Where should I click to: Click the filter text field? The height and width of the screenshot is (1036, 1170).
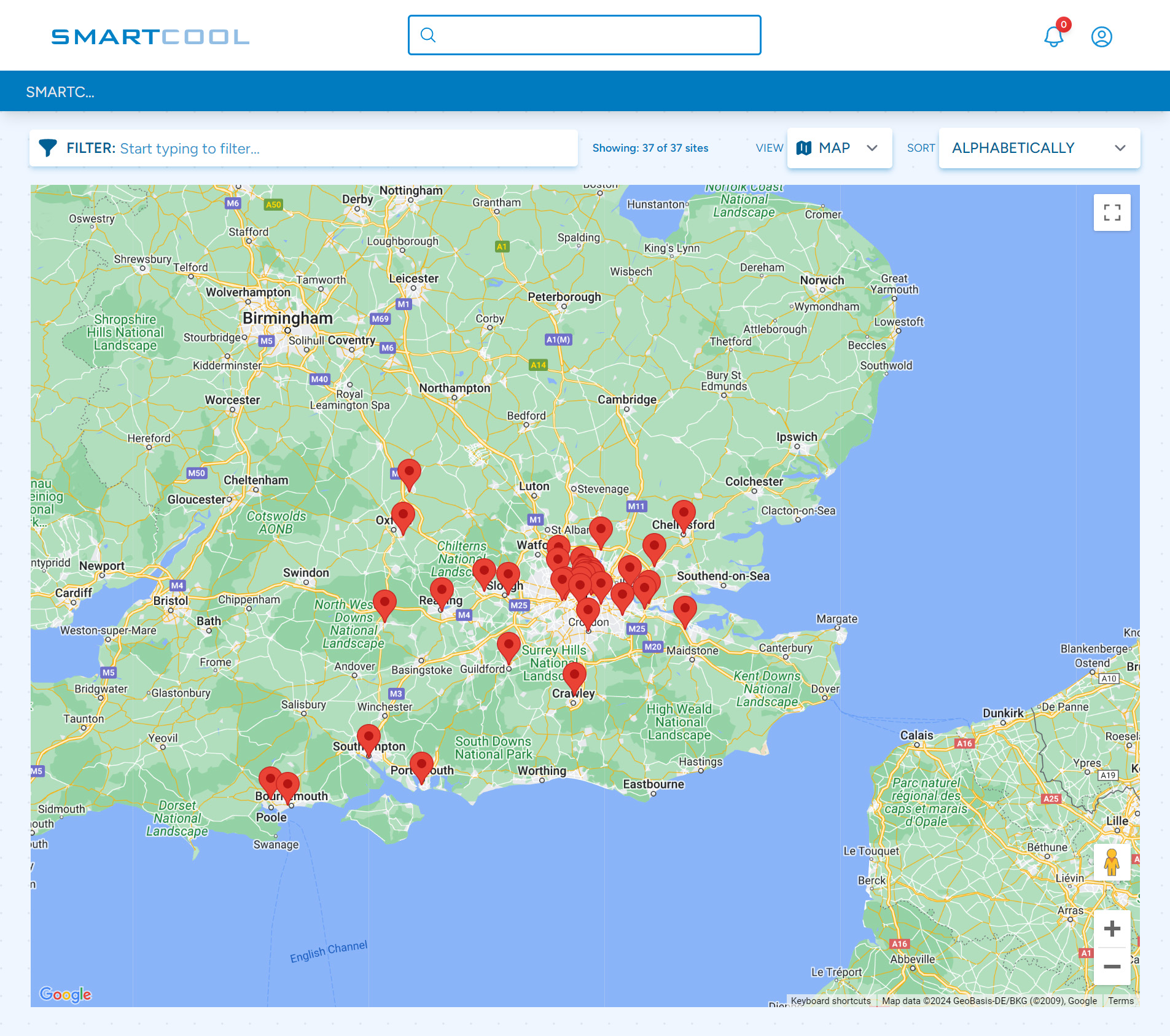(x=303, y=148)
